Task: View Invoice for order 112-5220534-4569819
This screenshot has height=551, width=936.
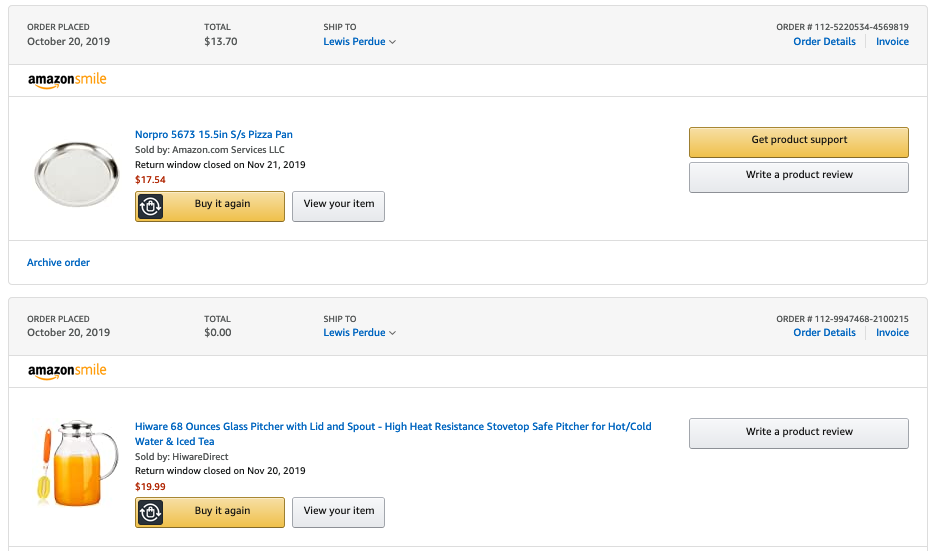Action: tap(892, 41)
